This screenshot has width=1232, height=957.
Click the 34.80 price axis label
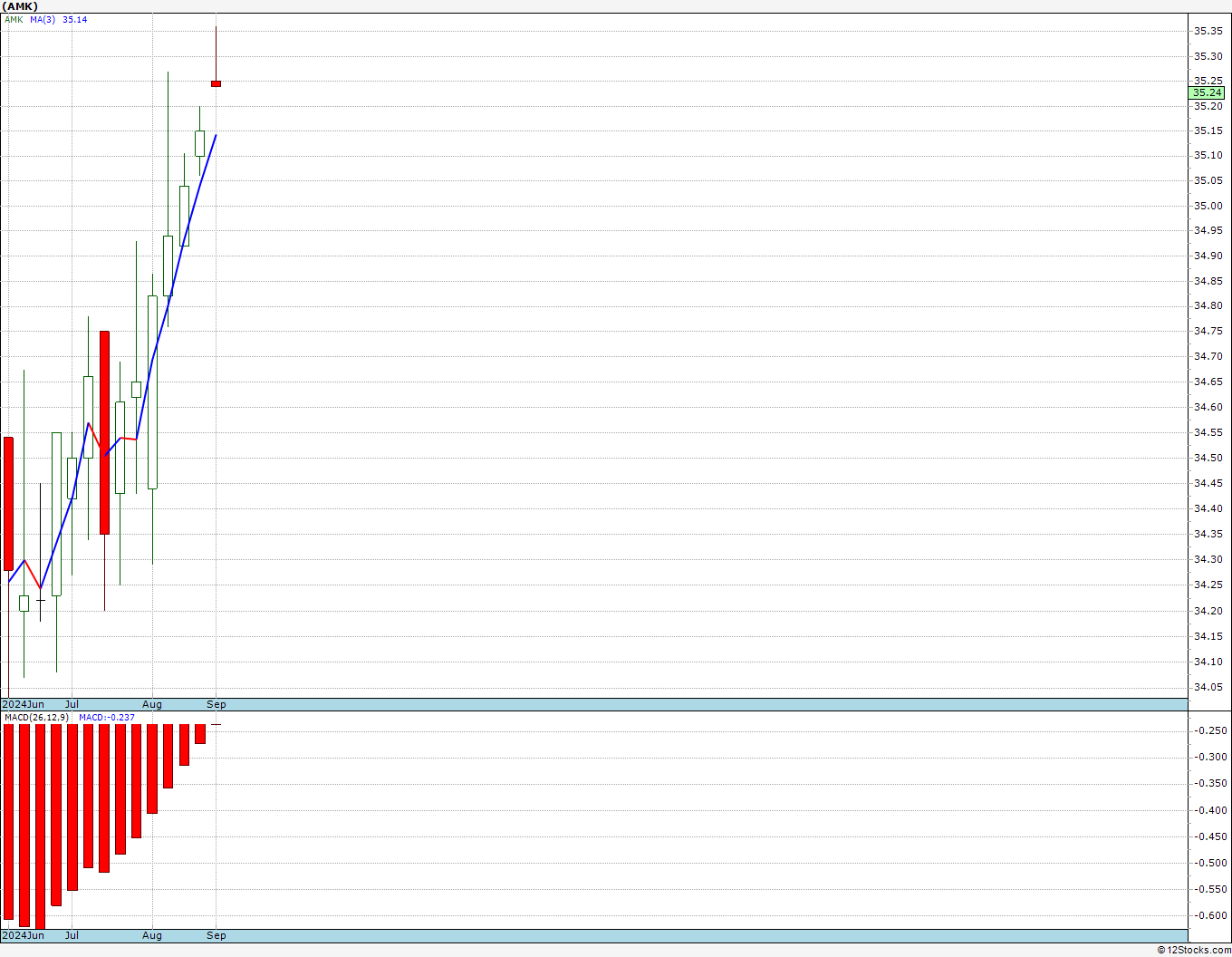click(x=1208, y=306)
